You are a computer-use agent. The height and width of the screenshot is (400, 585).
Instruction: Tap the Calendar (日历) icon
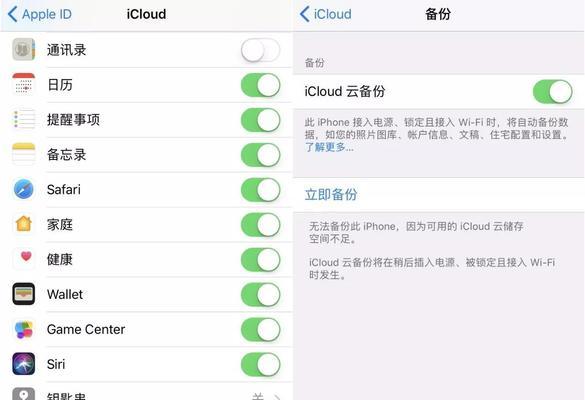[24, 84]
